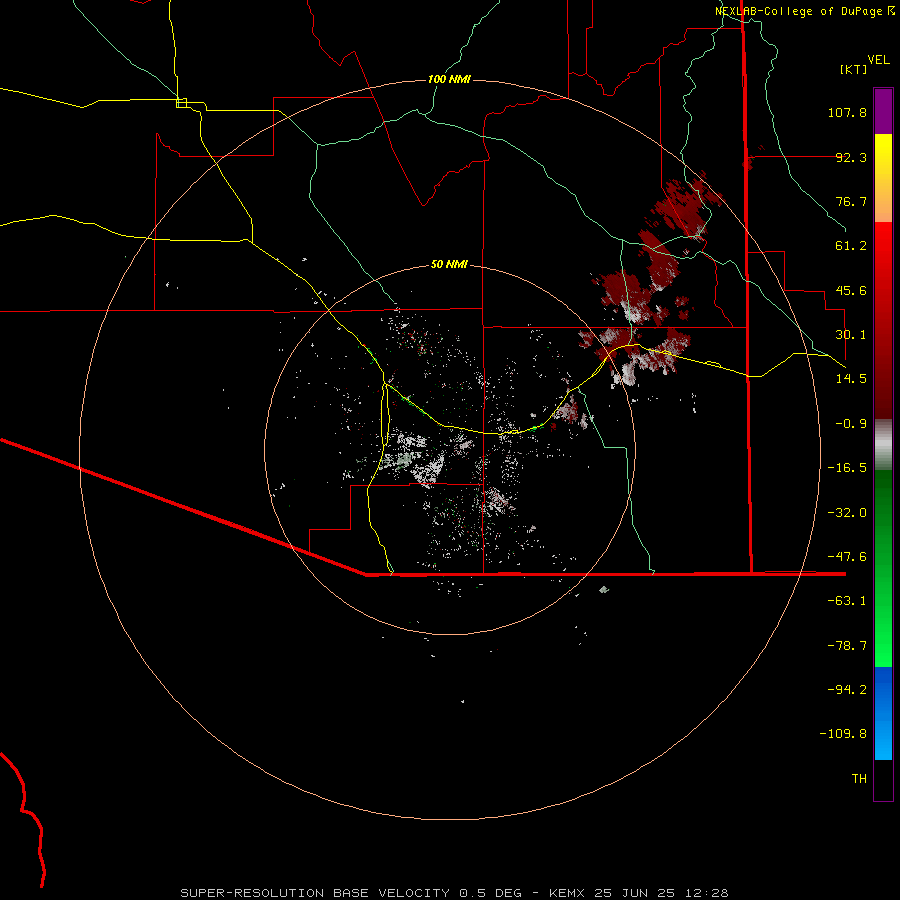This screenshot has height=900, width=900.
Task: Click the blue segment of the color bar
Action: (883, 713)
